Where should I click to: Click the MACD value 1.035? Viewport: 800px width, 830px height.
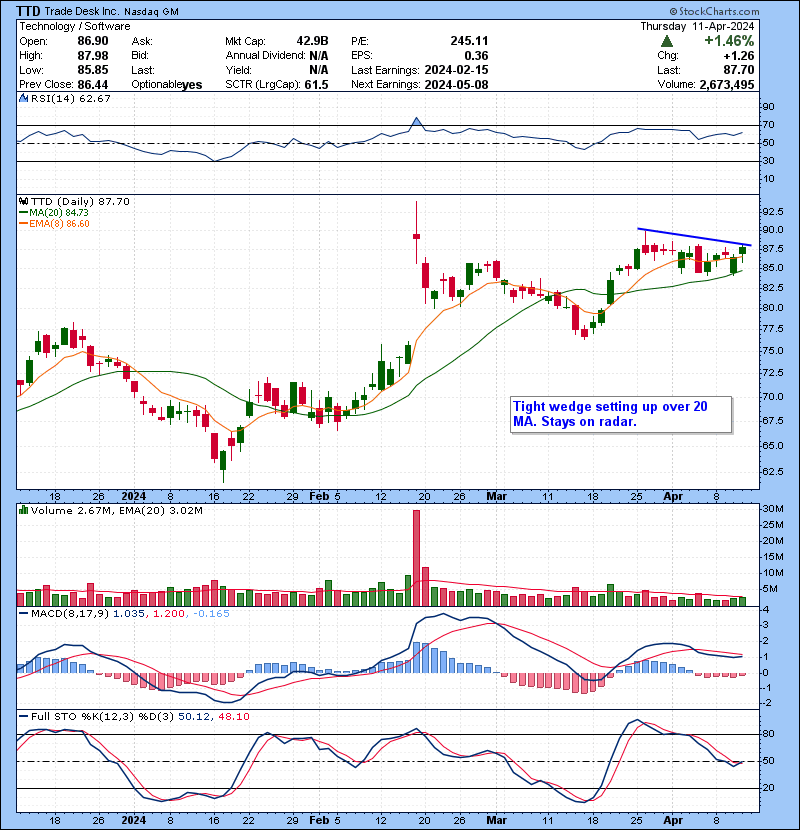(x=129, y=614)
